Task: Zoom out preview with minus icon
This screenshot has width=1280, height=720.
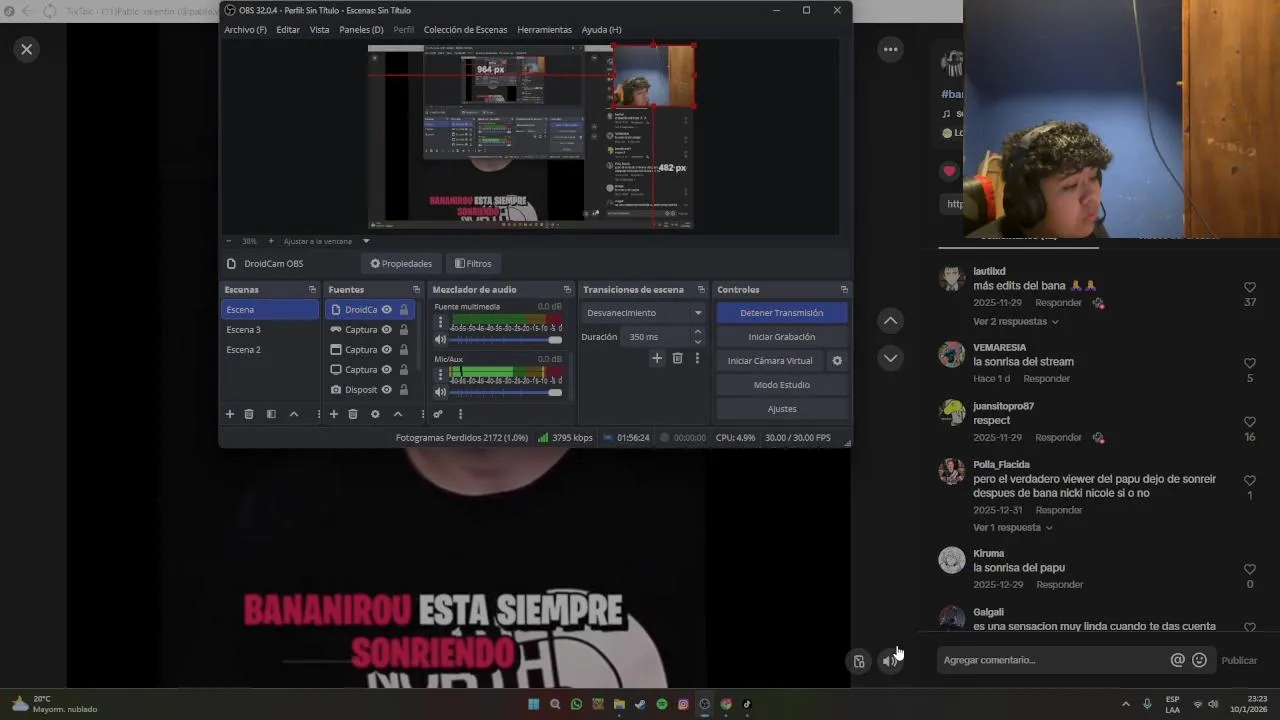Action: point(228,241)
